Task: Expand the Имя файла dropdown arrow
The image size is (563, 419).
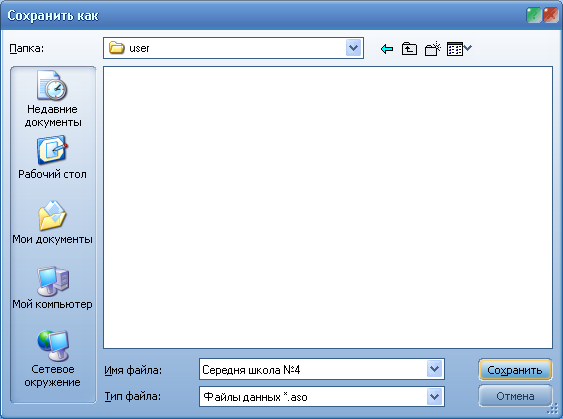Action: (x=434, y=369)
